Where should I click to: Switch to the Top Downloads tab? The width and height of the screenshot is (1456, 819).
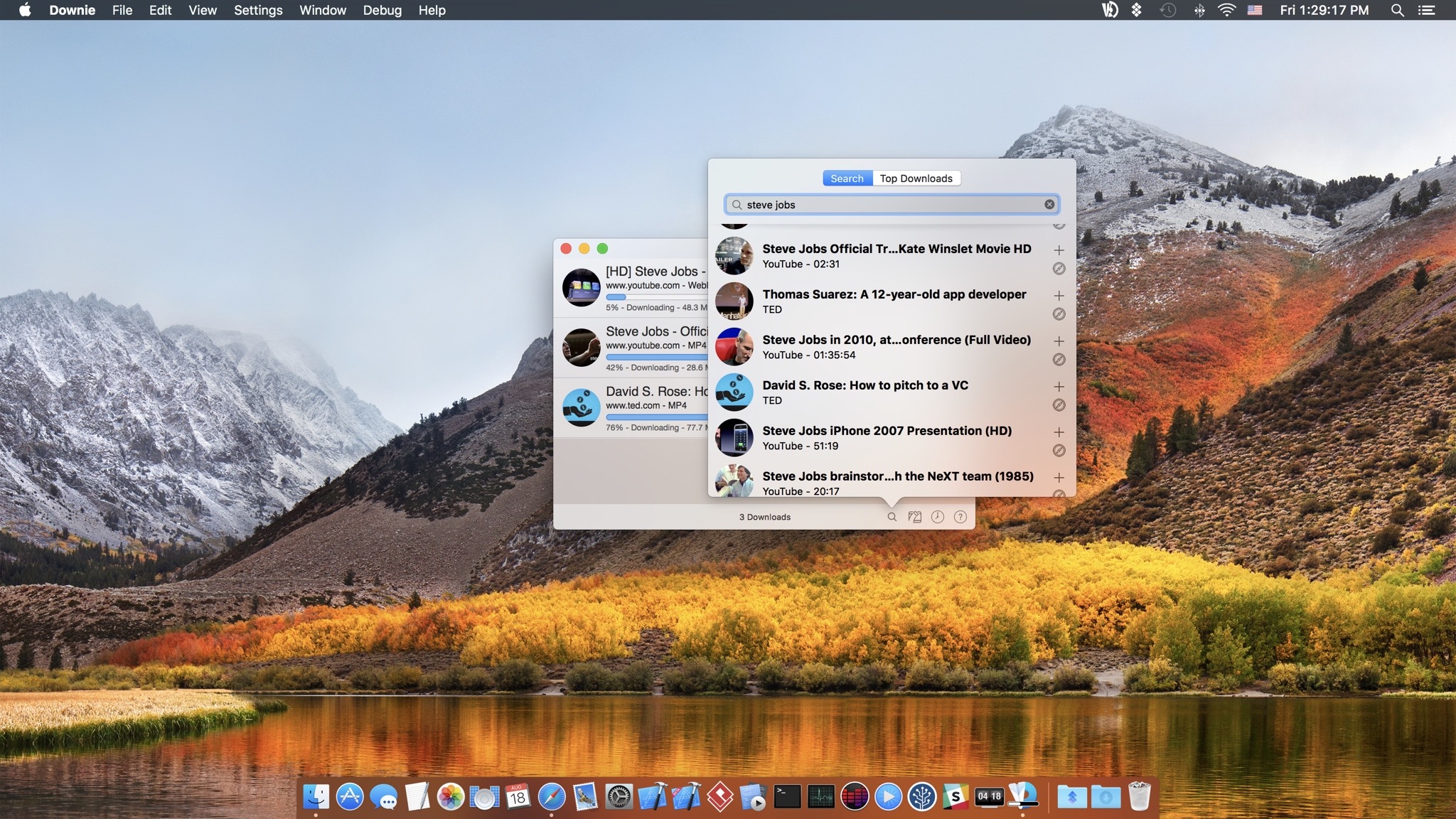(916, 178)
